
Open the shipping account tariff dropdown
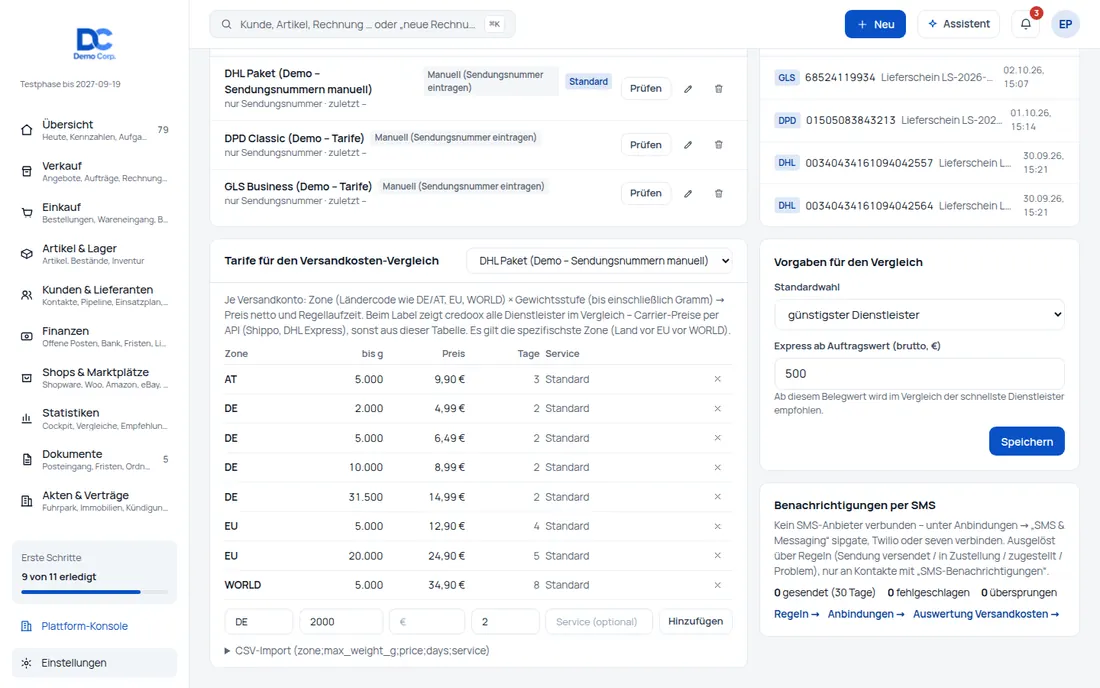[599, 261]
